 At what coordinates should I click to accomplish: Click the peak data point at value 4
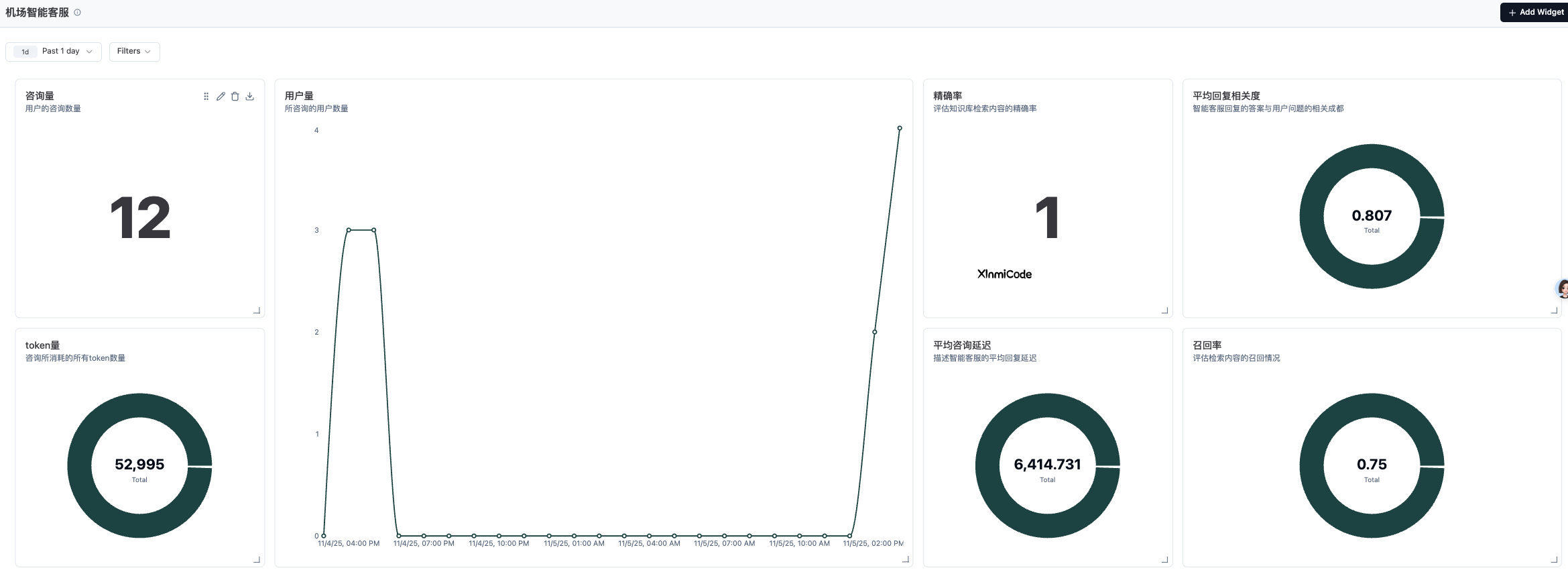[900, 128]
